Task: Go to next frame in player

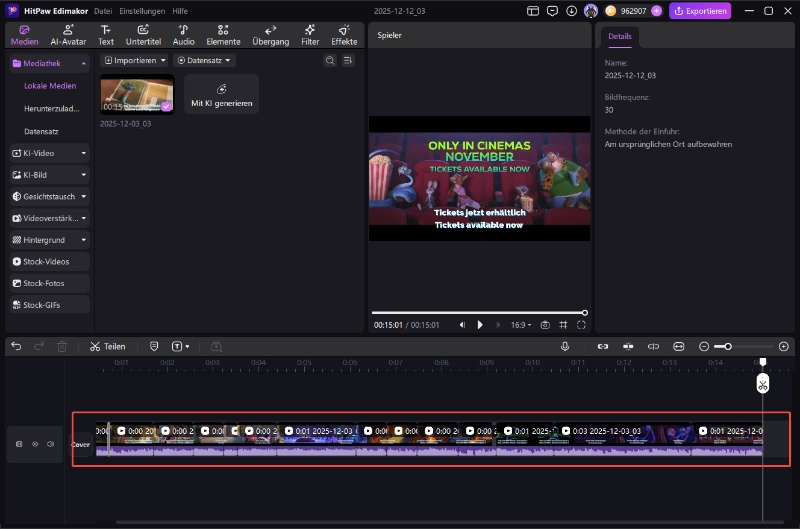Action: coord(498,325)
